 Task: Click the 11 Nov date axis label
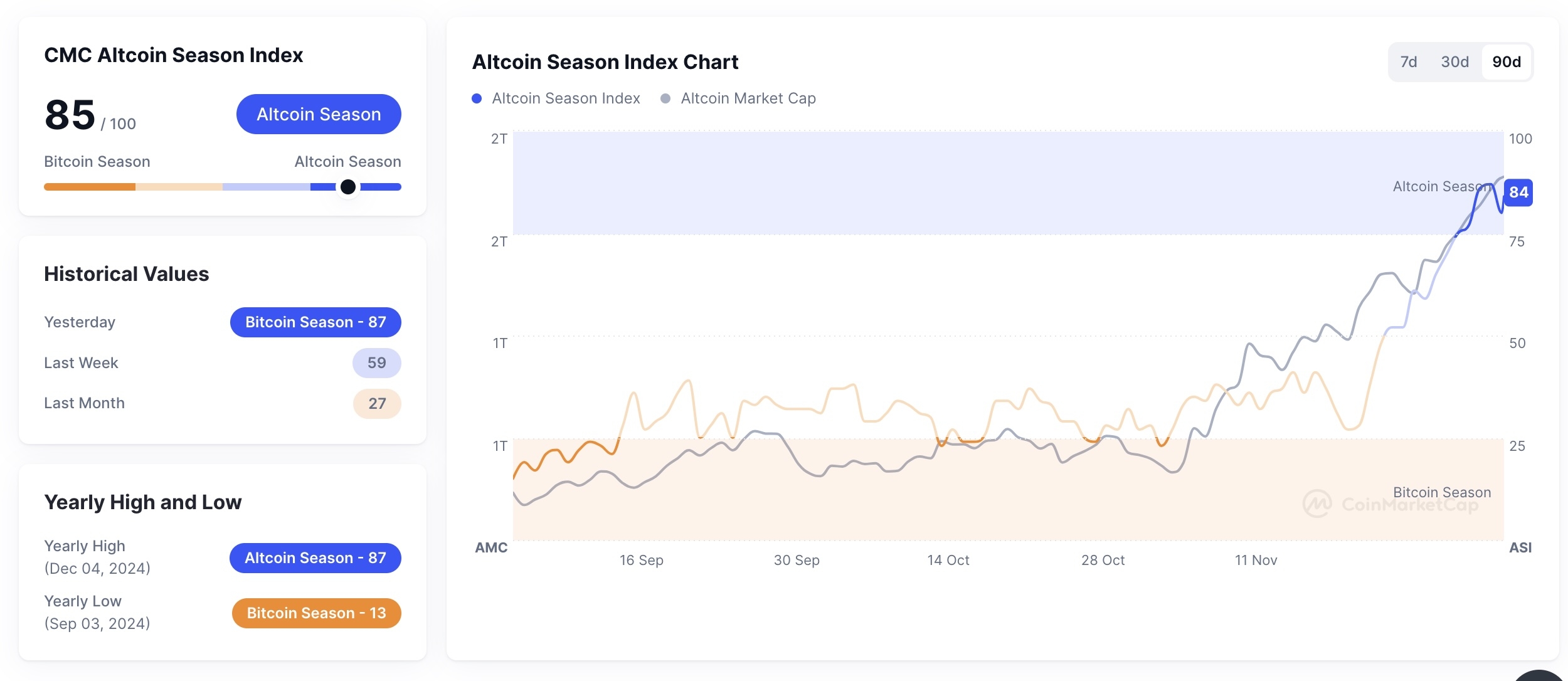(1256, 560)
